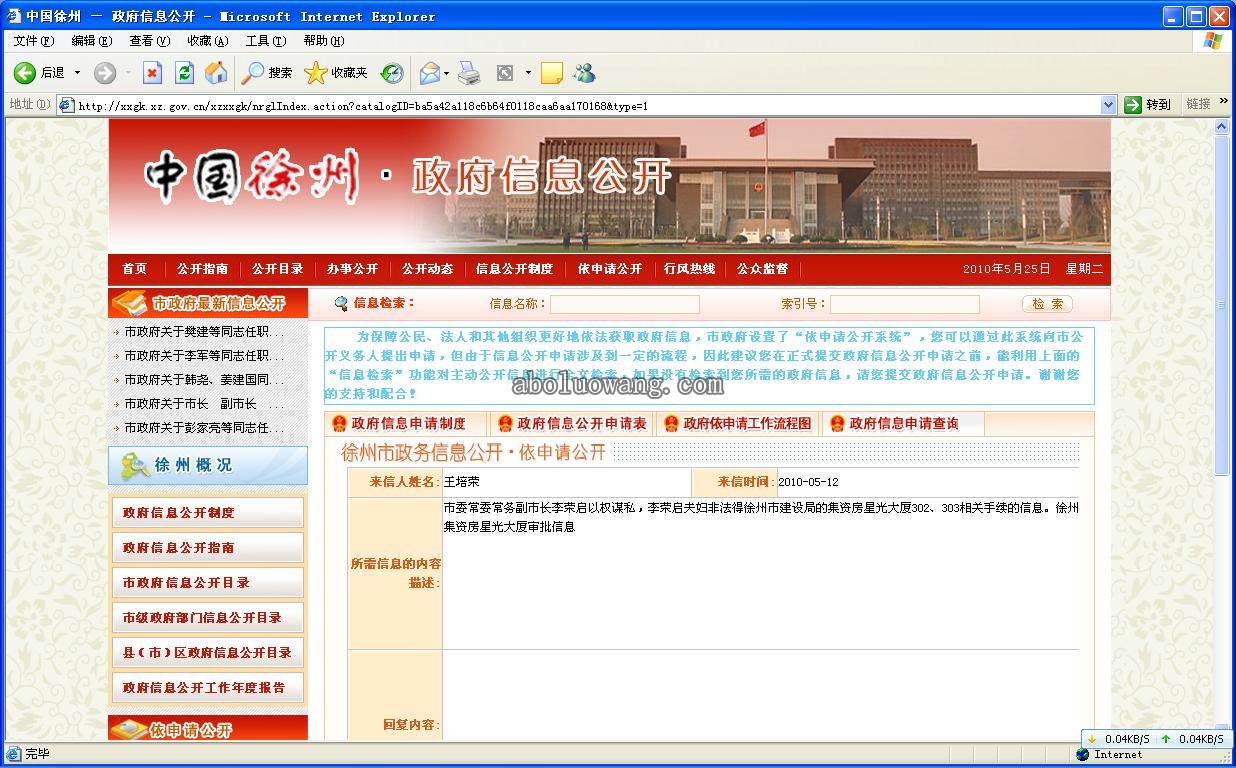
Task: Open sidebar 政府信息公开指南 button
Action: coord(207,548)
